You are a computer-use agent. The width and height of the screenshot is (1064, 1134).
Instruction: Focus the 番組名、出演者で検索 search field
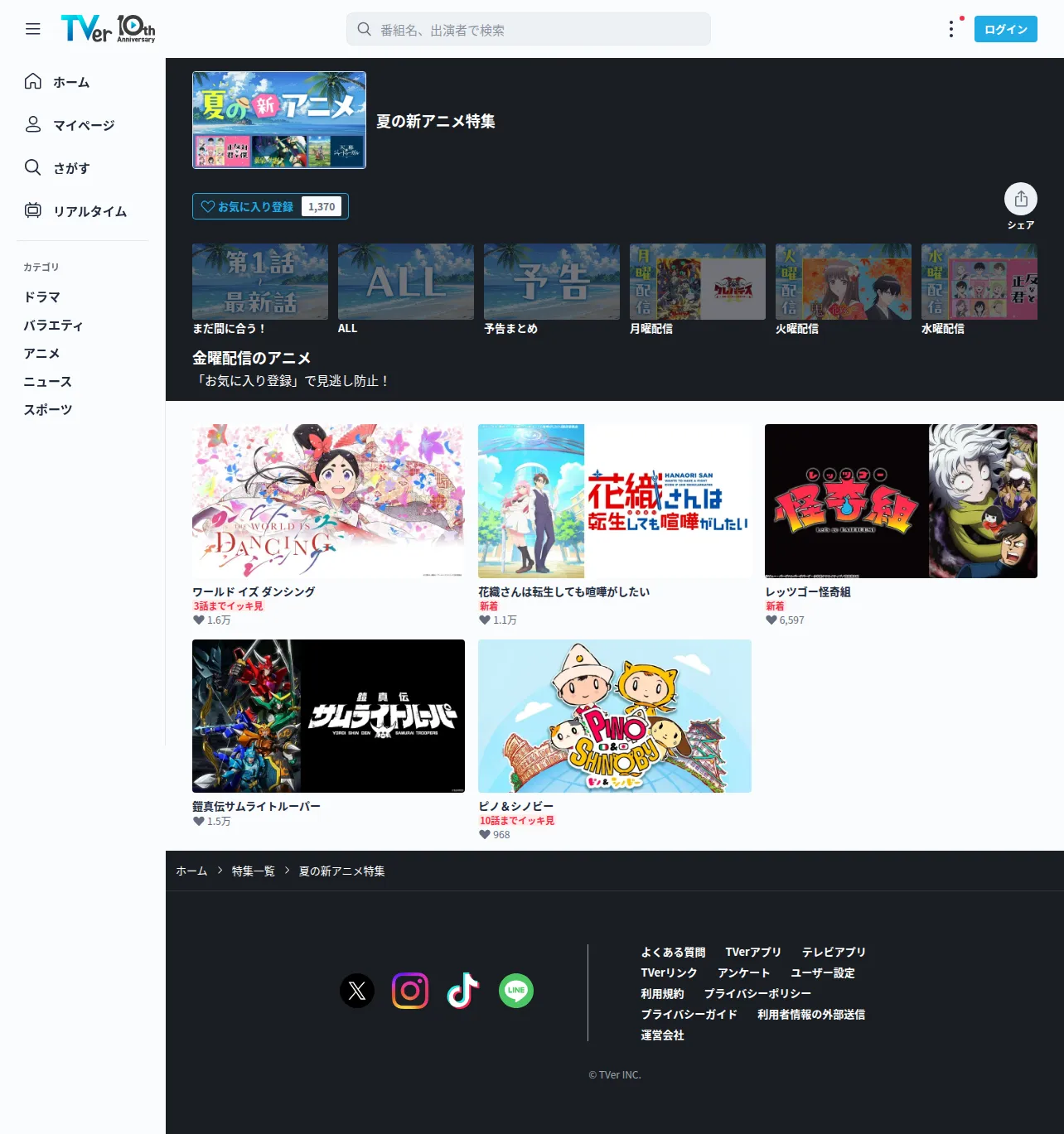[529, 29]
